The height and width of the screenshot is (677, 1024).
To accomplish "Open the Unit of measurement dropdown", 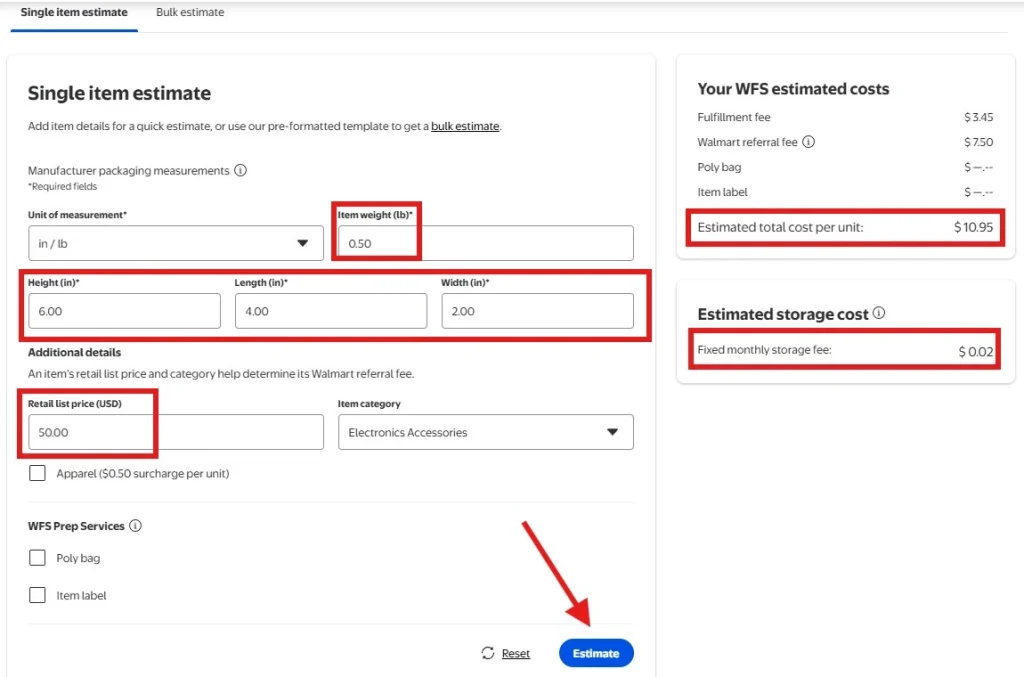I will coord(176,243).
